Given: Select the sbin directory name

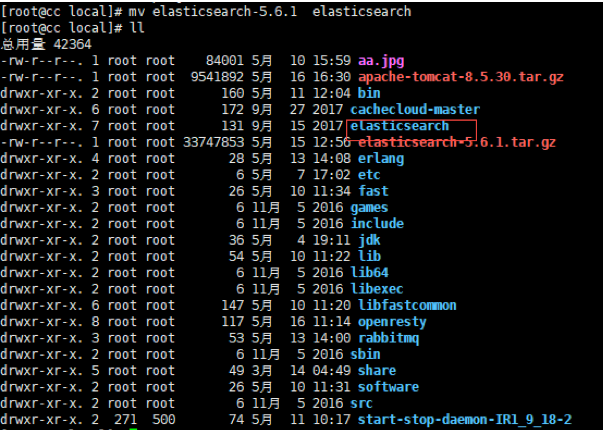Looking at the screenshot, I should click(x=365, y=354).
